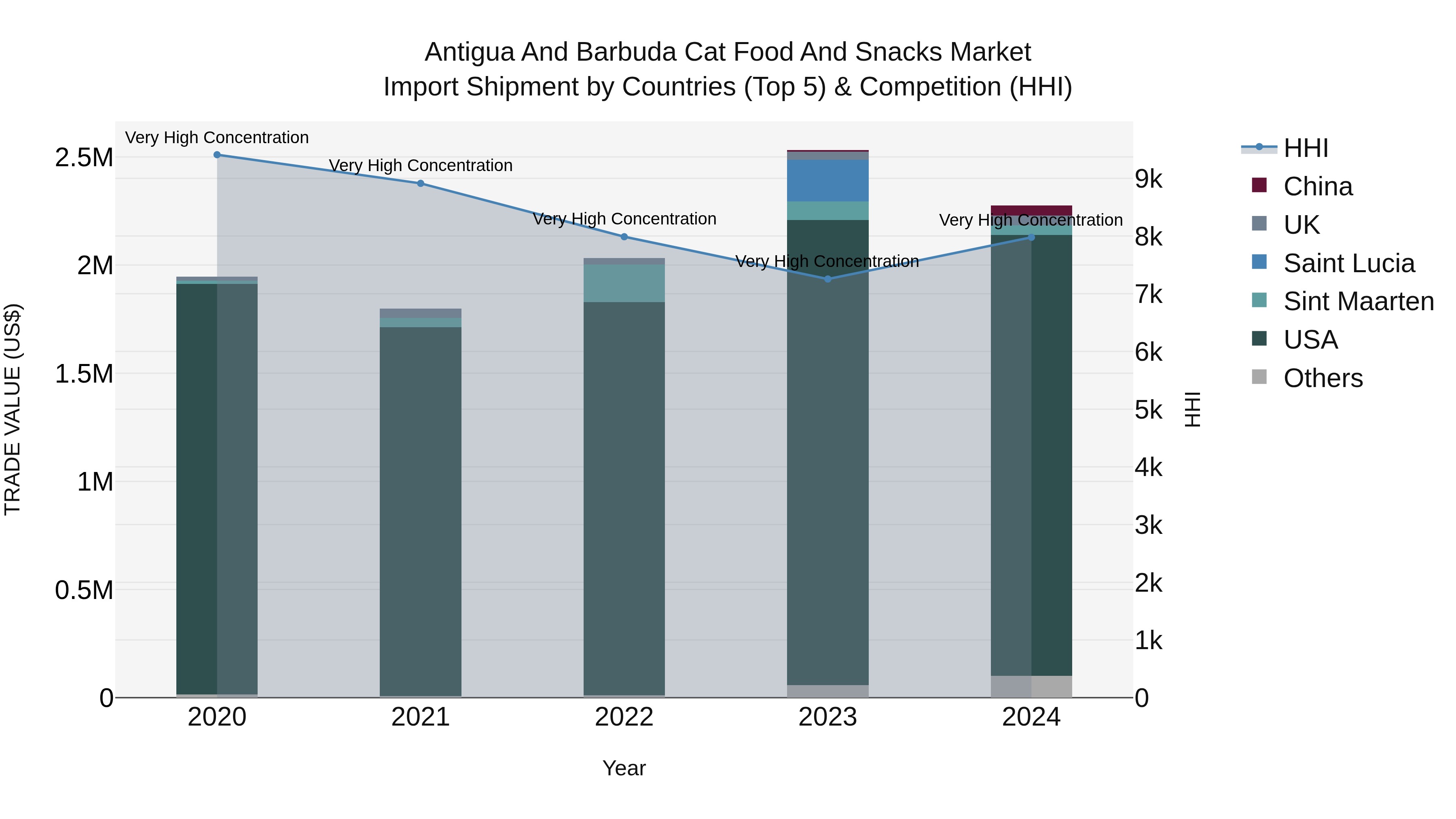The height and width of the screenshot is (819, 1456).
Task: Select the China legend label
Action: point(1318,186)
